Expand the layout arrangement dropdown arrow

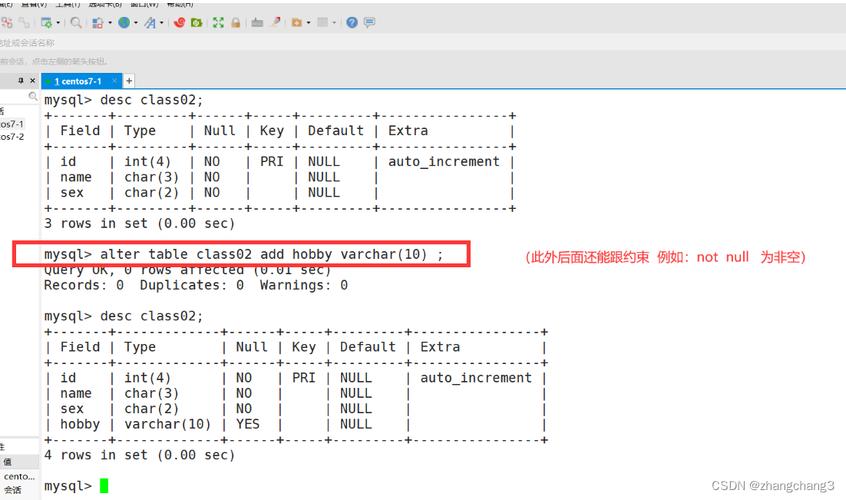(x=110, y=23)
